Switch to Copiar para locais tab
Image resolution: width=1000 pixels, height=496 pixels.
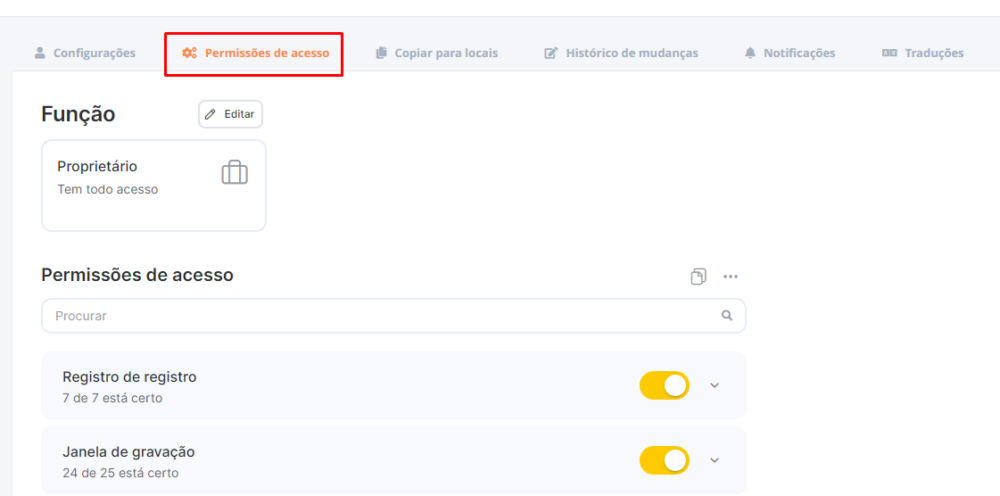[437, 53]
